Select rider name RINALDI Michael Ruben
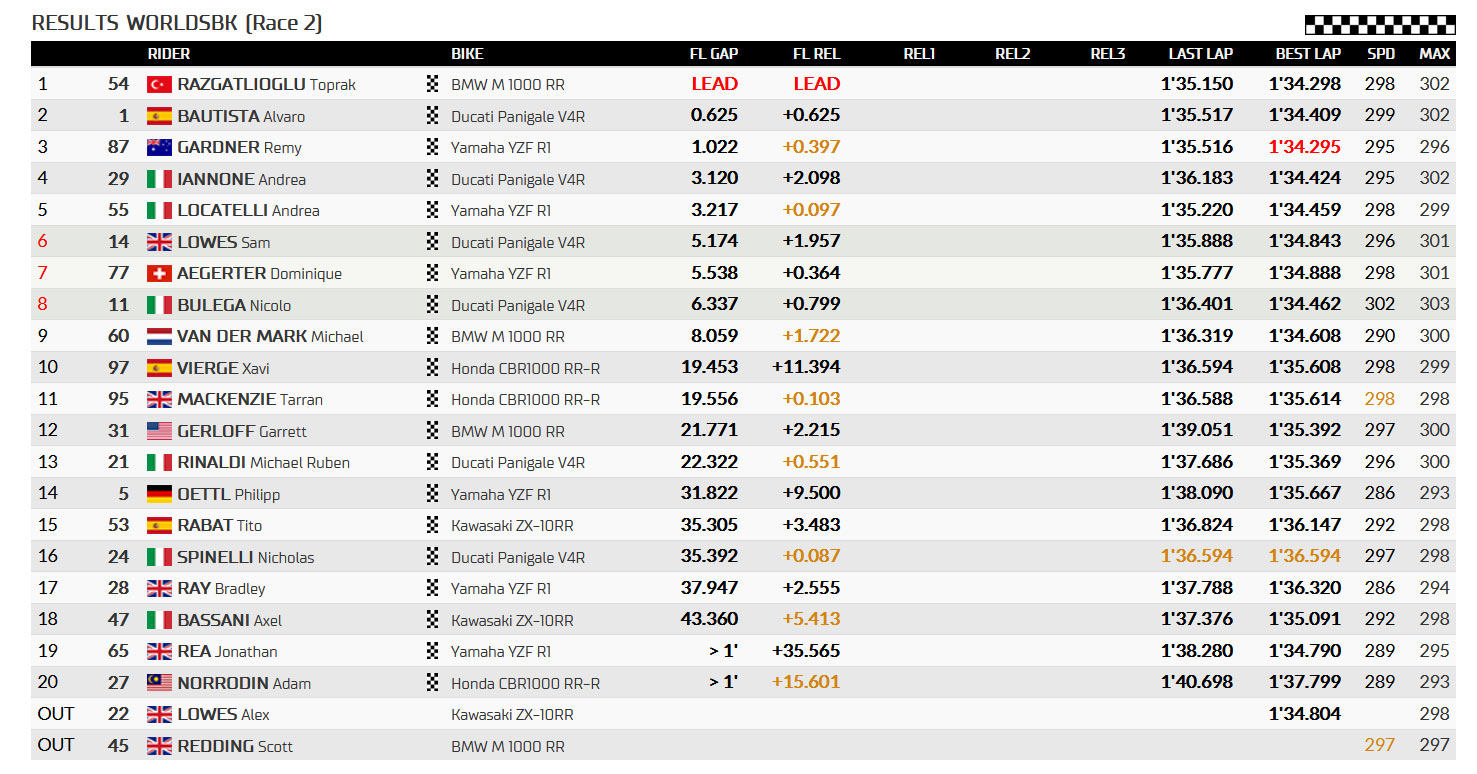Viewport: 1477px width, 774px height. 263,463
